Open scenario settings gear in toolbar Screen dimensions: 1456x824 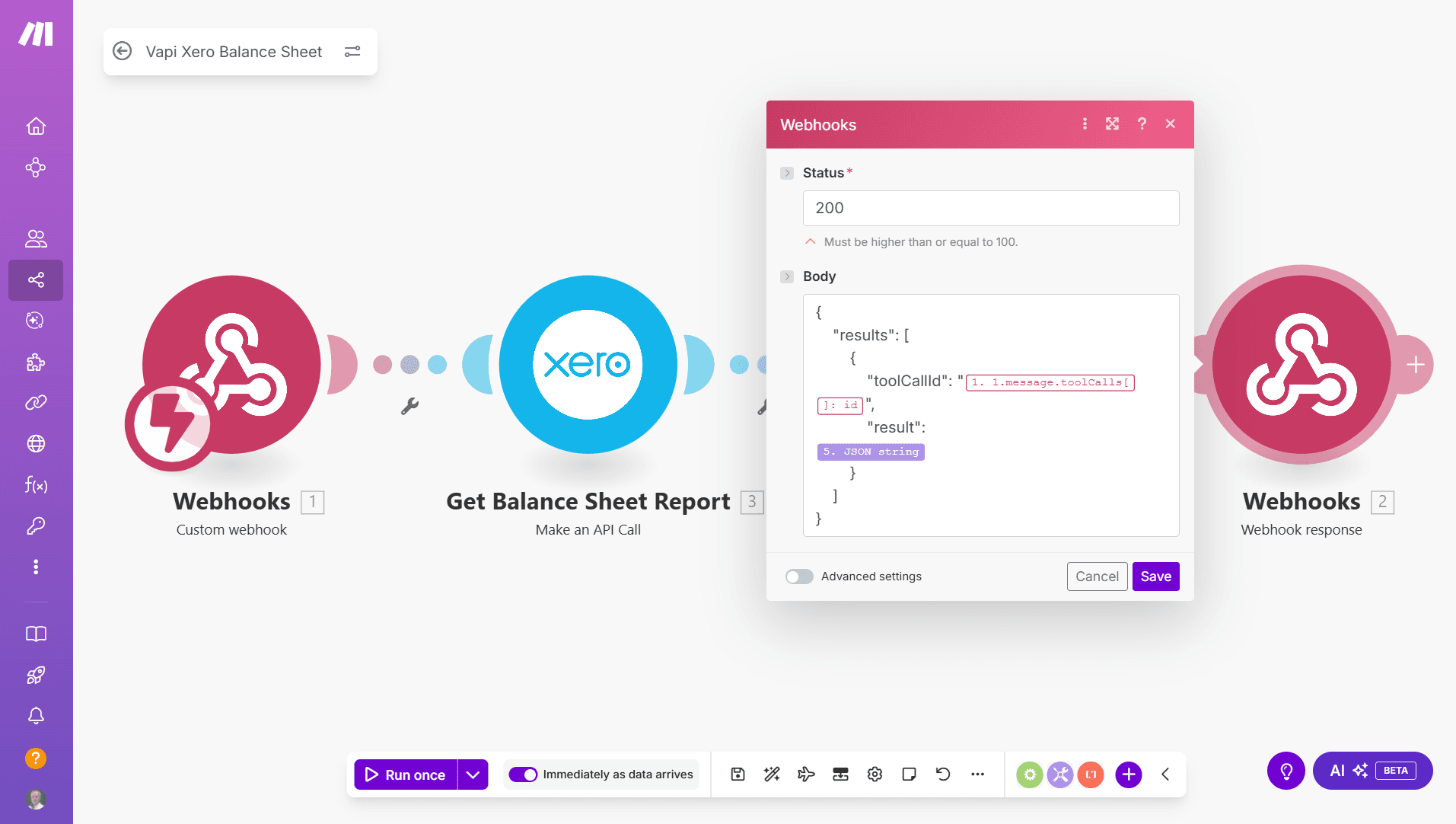click(x=875, y=774)
